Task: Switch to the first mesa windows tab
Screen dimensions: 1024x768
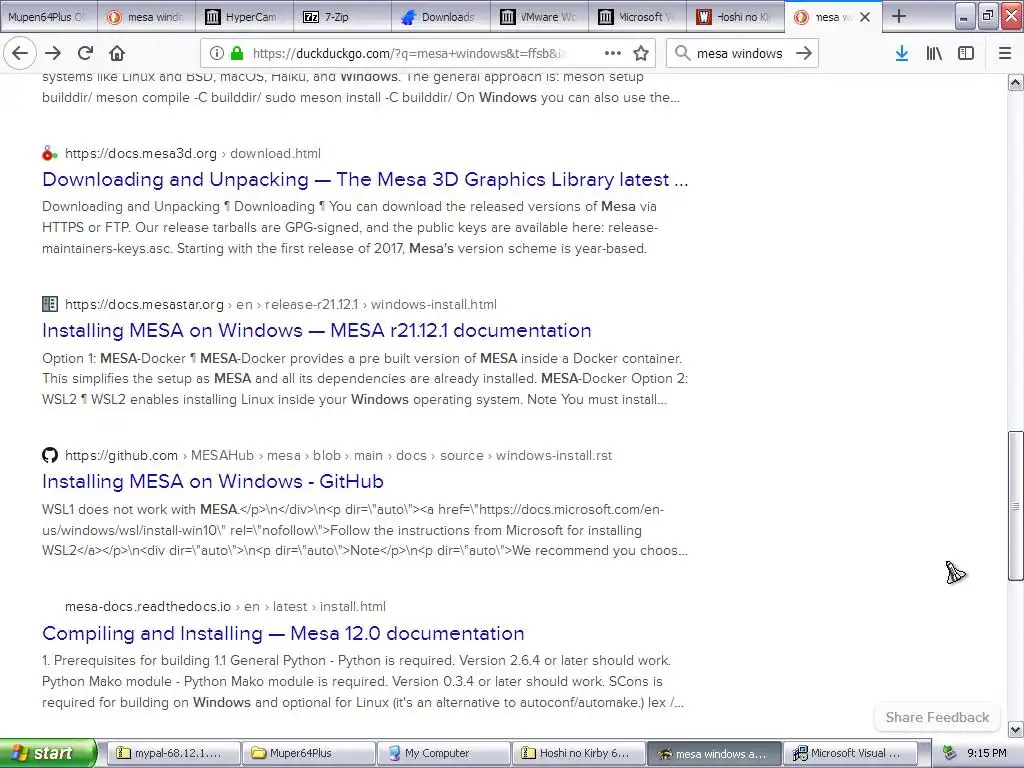Action: tap(147, 17)
